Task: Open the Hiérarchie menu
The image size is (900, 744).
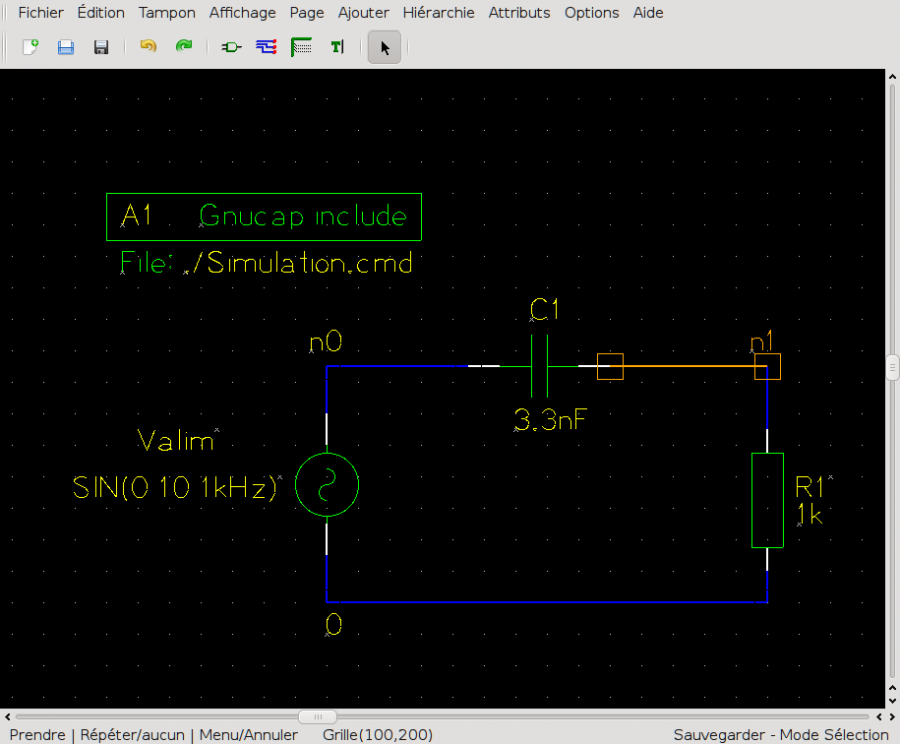Action: pos(439,13)
